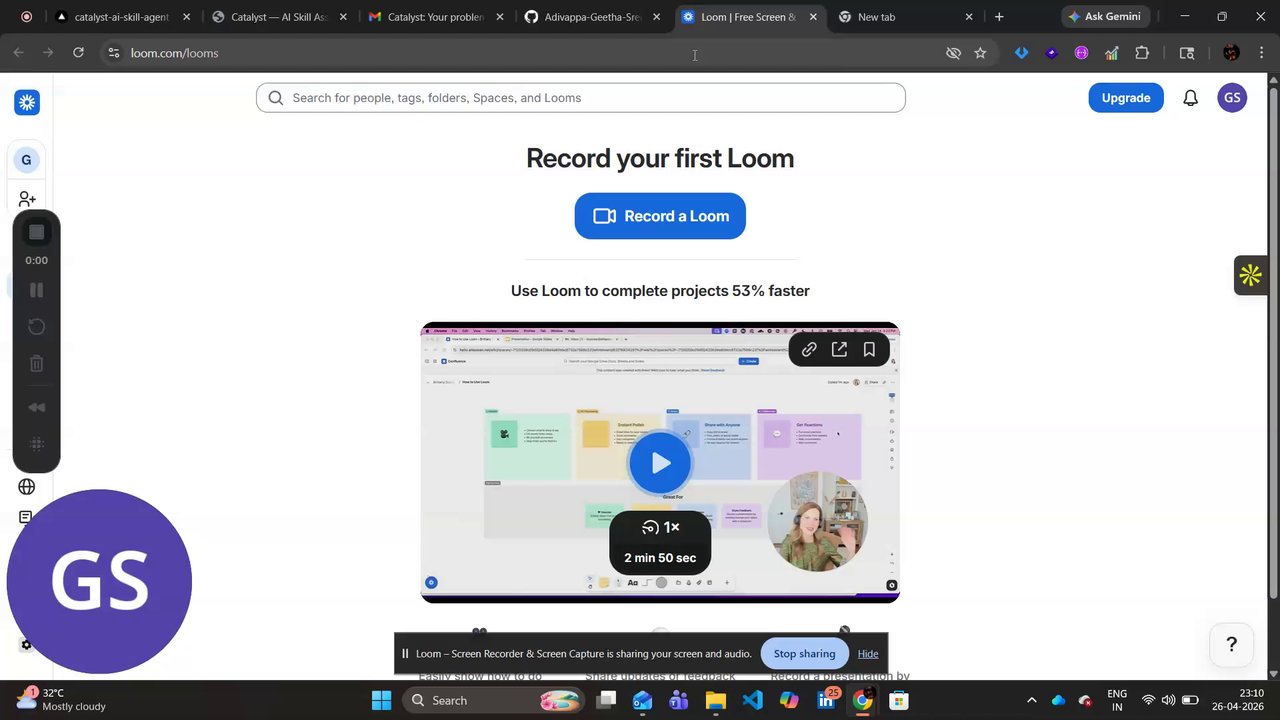This screenshot has height=720, width=1280.
Task: Switch to the catalyst-ai-skill-agent tab
Action: tap(122, 17)
